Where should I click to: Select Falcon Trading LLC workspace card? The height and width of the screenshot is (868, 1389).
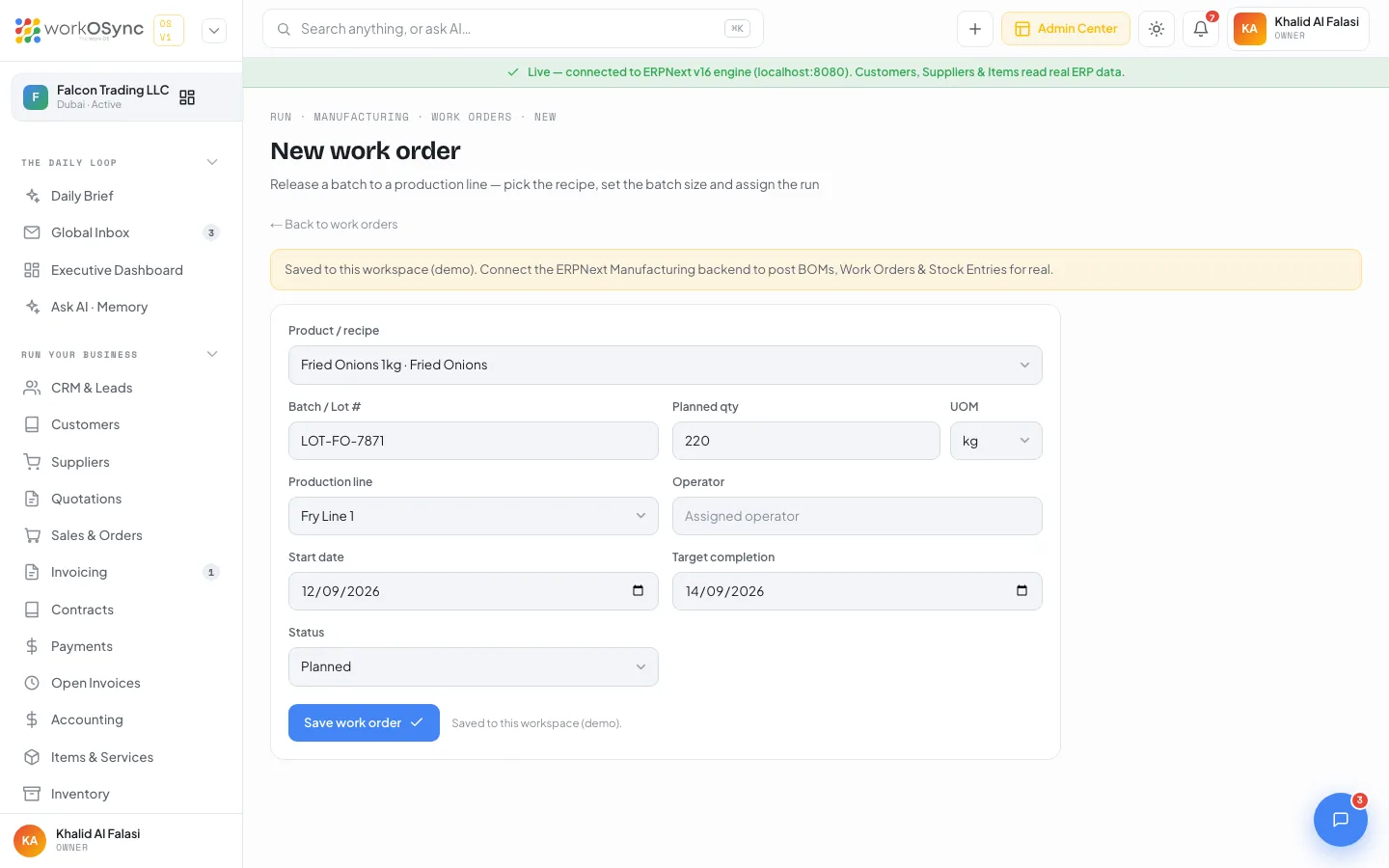click(x=126, y=97)
